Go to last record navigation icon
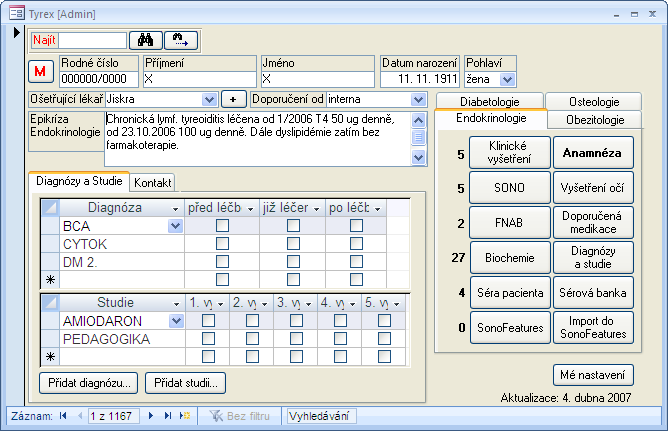Image resolution: width=668 pixels, height=431 pixels. click(x=167, y=416)
